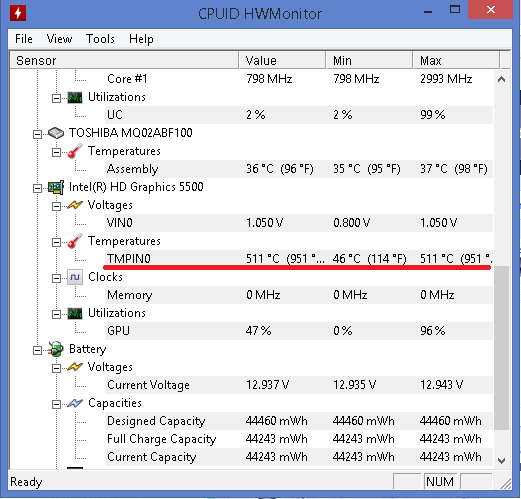The width and height of the screenshot is (521, 499).
Task: Click the HWMonitor app icon in title bar
Action: tap(18, 13)
